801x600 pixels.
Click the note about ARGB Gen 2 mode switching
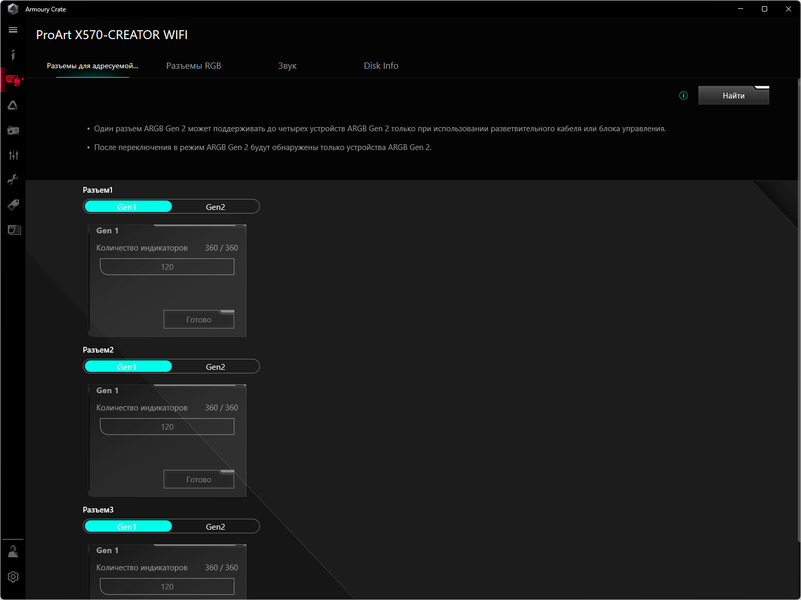[x=263, y=147]
